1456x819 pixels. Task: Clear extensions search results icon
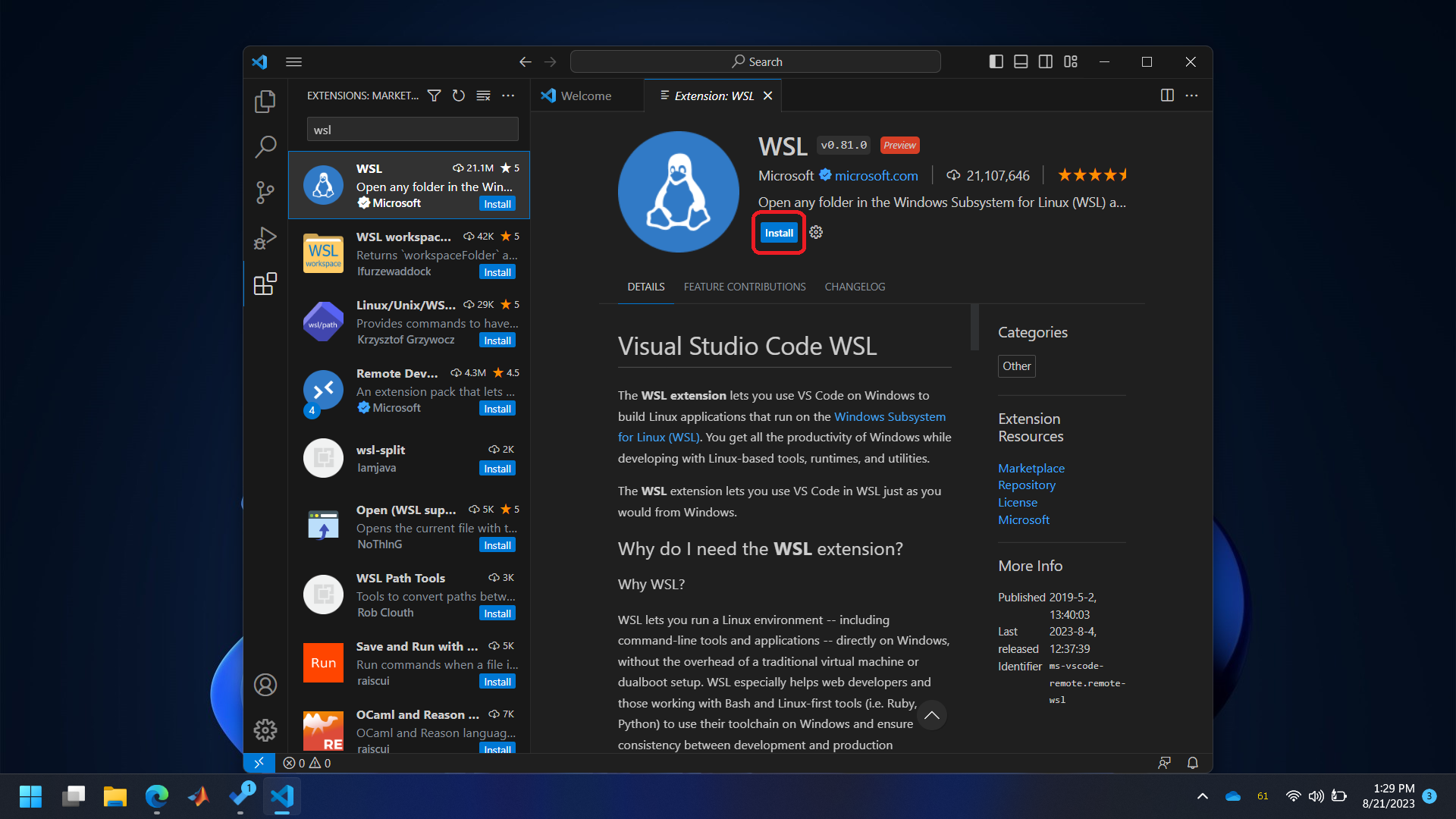pos(483,96)
